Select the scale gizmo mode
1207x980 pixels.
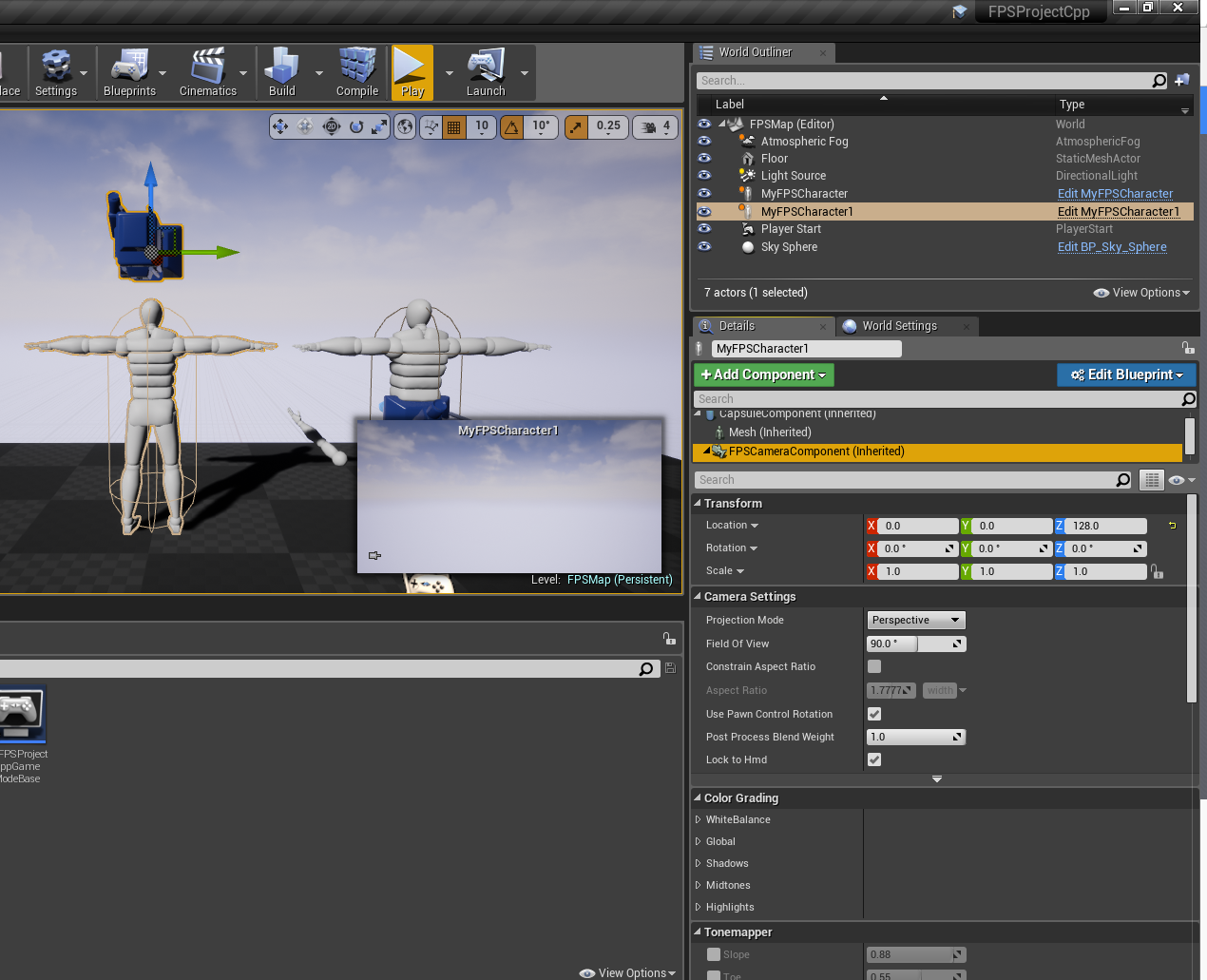[x=379, y=126]
